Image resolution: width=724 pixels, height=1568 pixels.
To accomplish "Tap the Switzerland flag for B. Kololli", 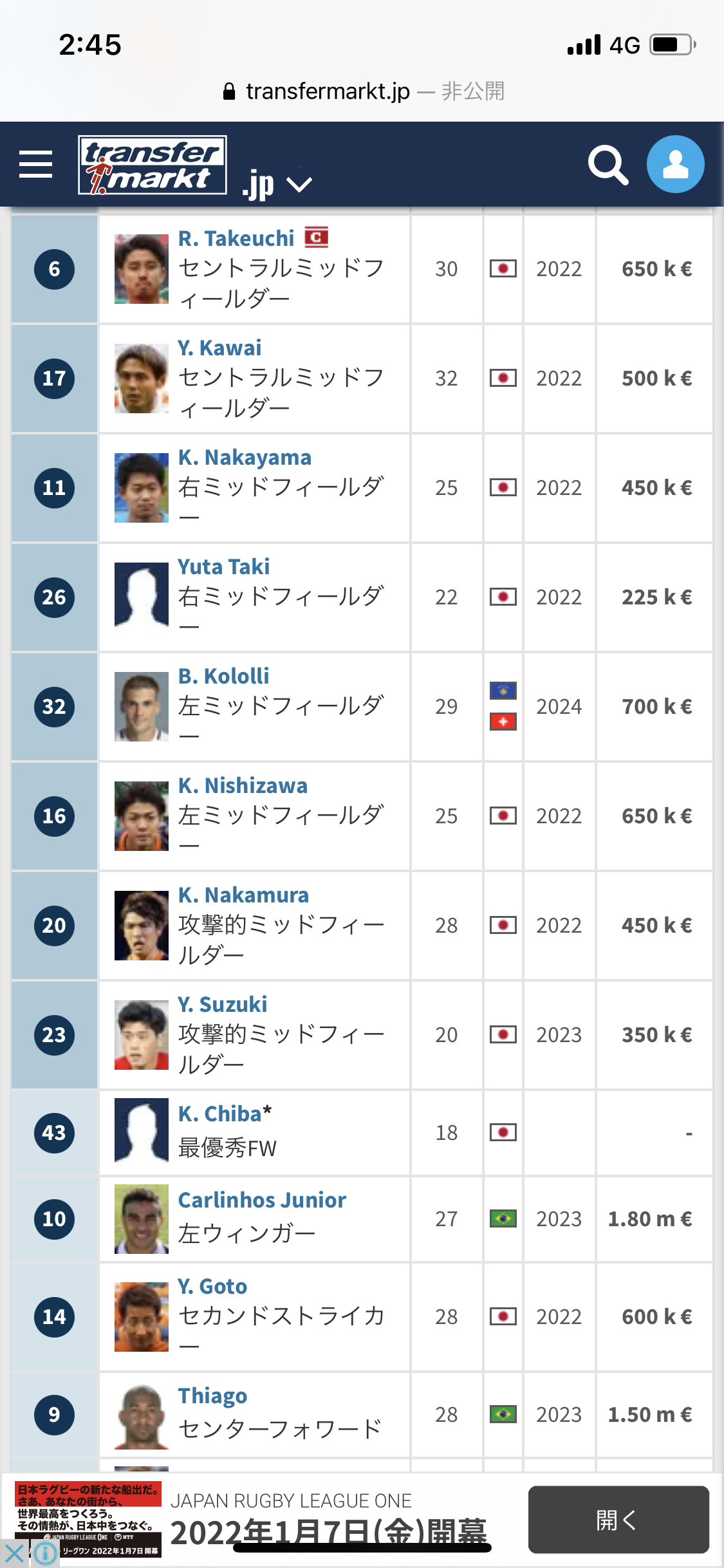I will (503, 722).
